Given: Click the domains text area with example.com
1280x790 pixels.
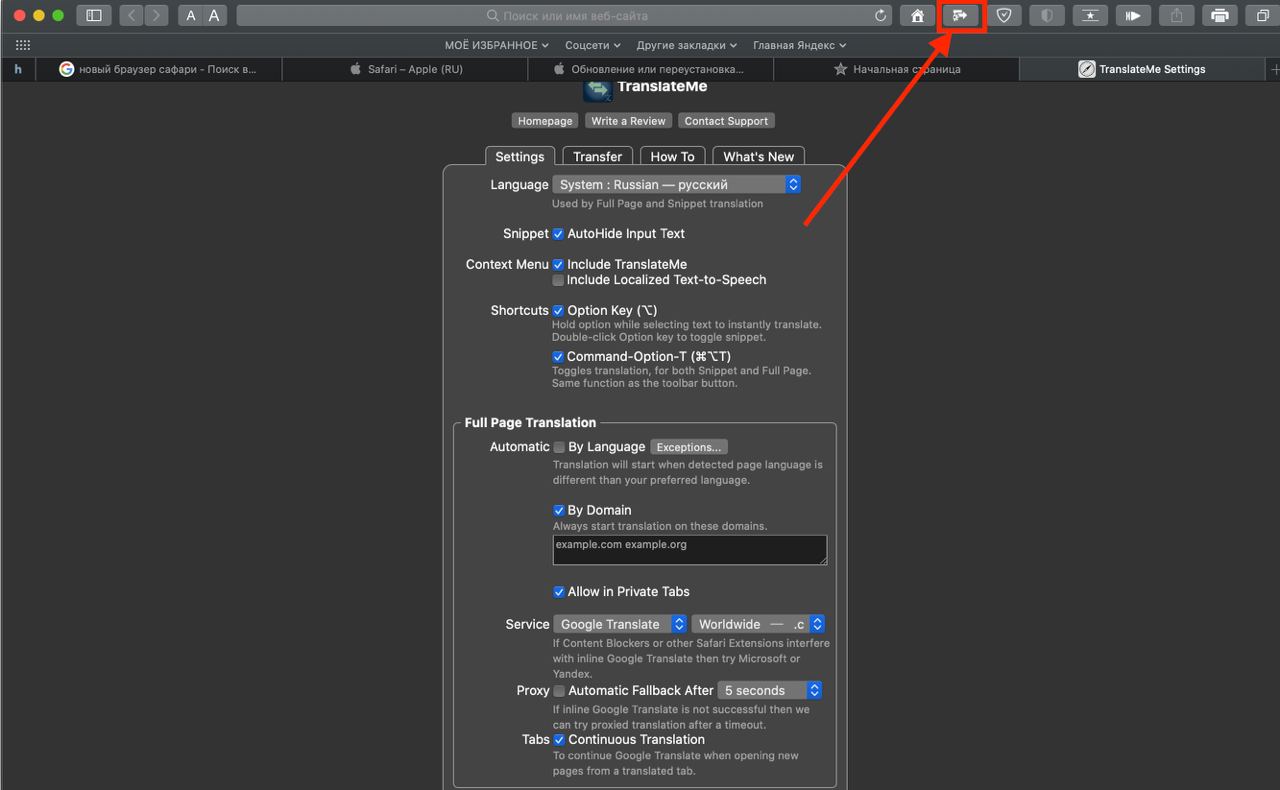Looking at the screenshot, I should click(690, 550).
